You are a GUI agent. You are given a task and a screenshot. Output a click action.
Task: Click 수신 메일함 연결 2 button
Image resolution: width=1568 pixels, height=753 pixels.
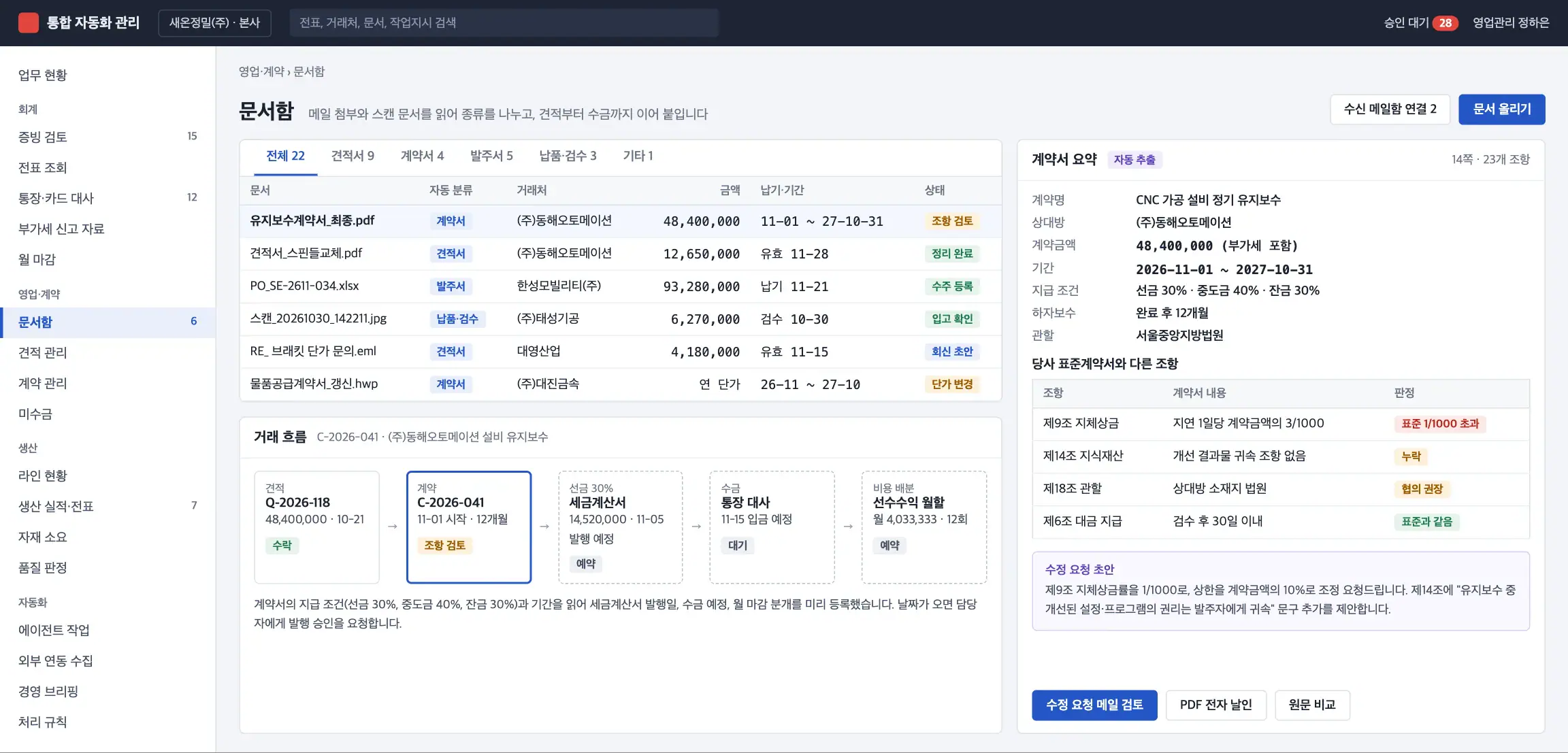(x=1390, y=109)
